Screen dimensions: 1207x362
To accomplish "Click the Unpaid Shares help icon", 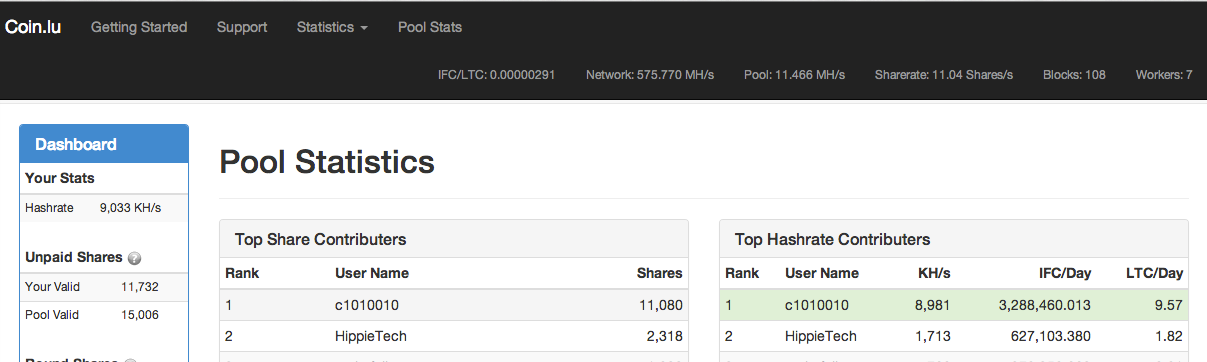I will (134, 258).
